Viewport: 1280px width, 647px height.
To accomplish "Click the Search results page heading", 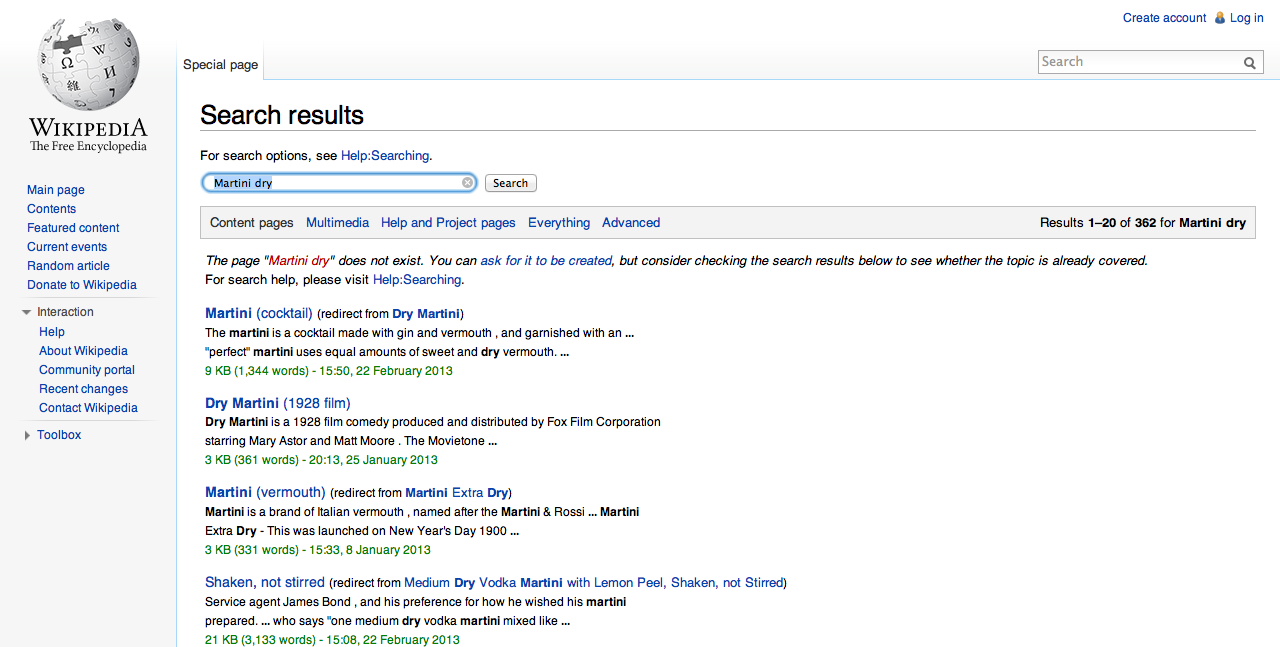I will [282, 115].
